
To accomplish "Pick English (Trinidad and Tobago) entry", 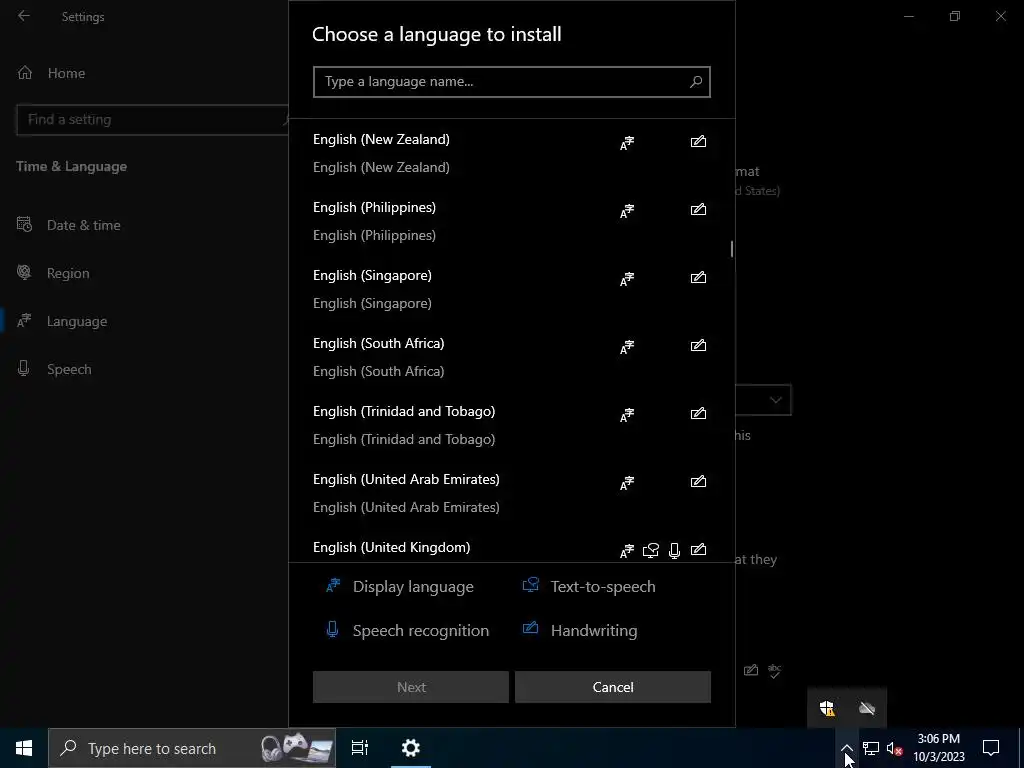I will pyautogui.click(x=511, y=425).
